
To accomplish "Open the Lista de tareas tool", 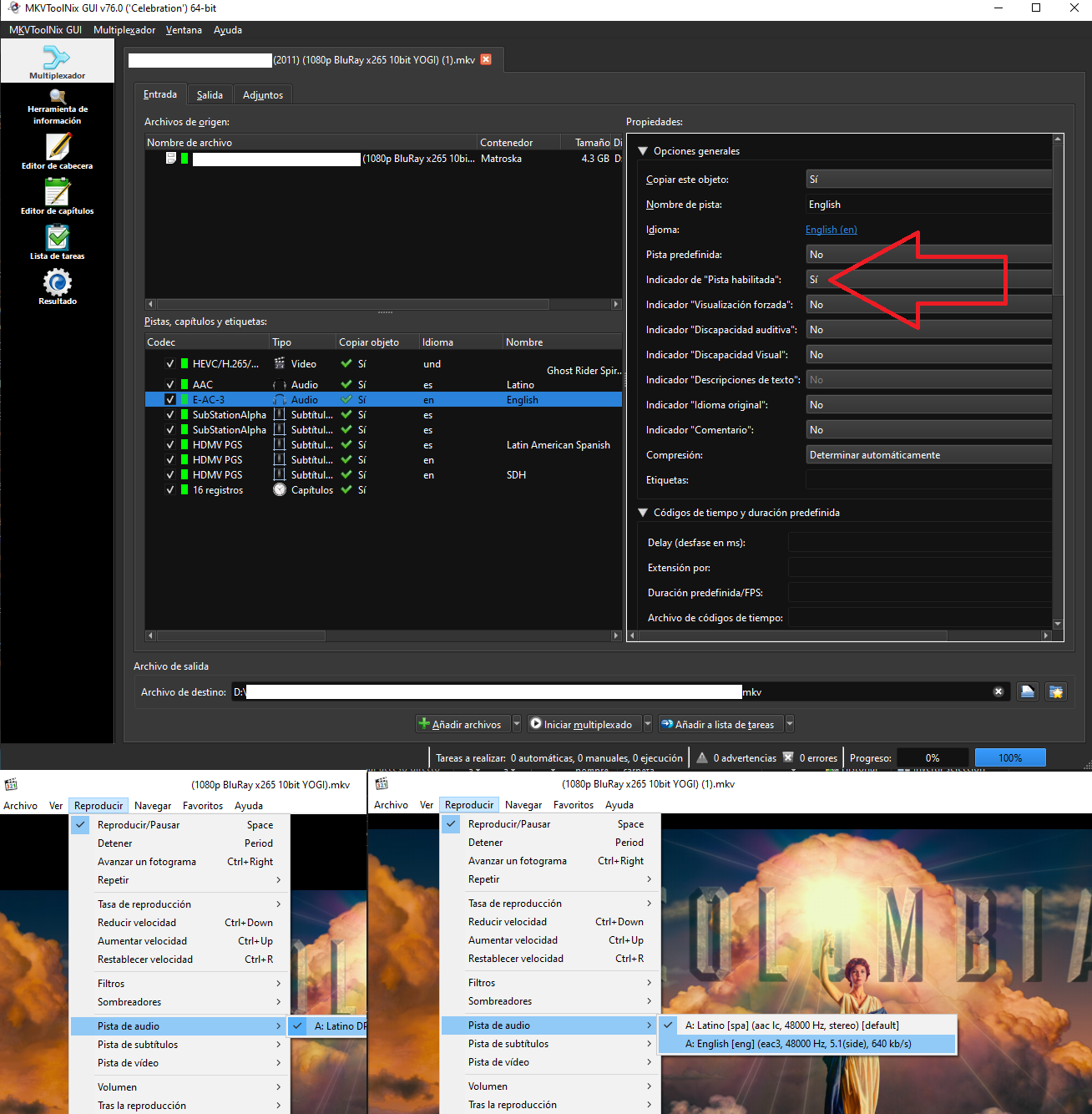I will [57, 242].
